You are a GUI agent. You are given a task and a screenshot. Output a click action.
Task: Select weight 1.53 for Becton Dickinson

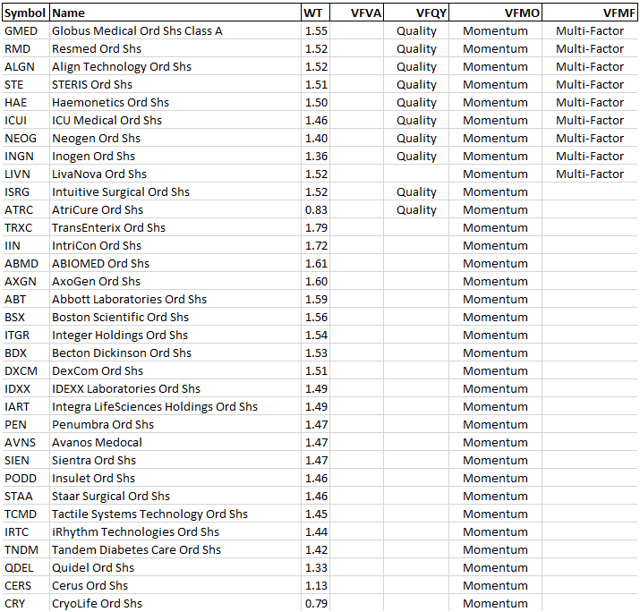click(316, 353)
